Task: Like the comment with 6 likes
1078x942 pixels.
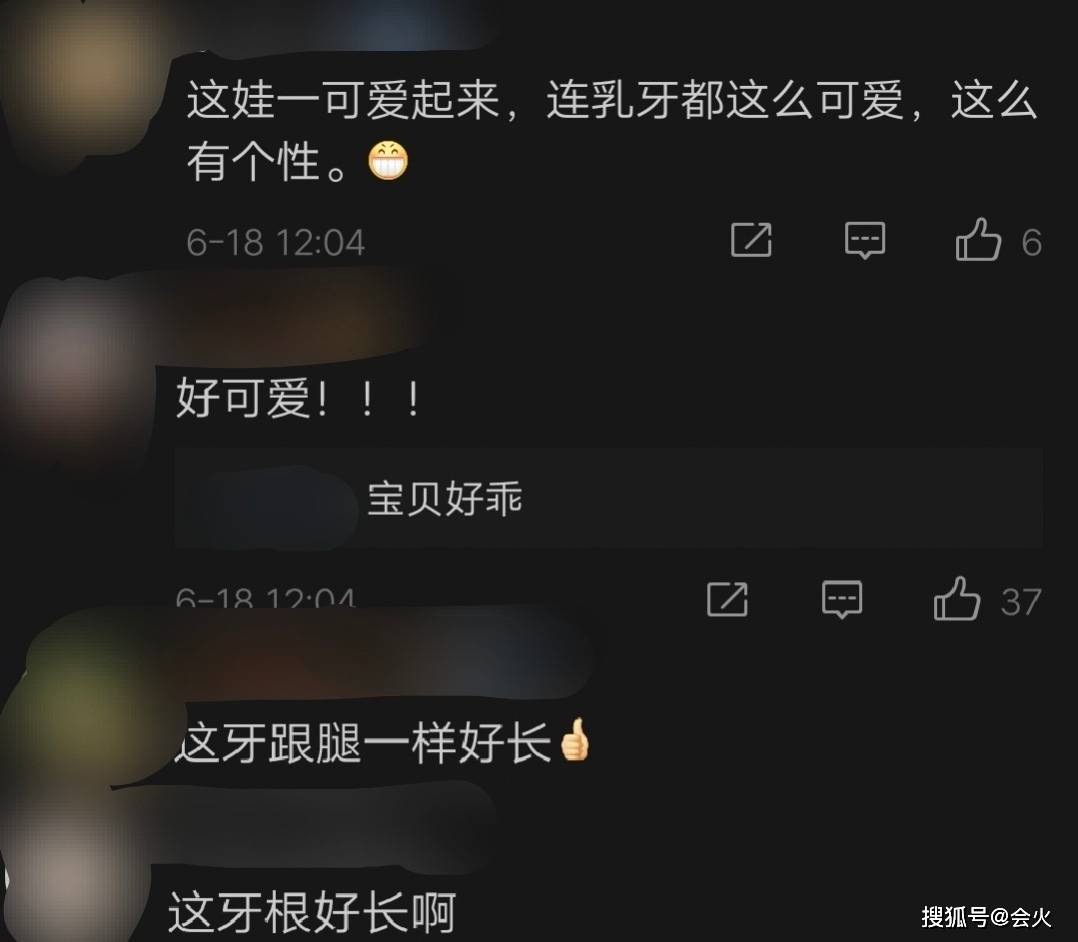Action: pyautogui.click(x=978, y=240)
